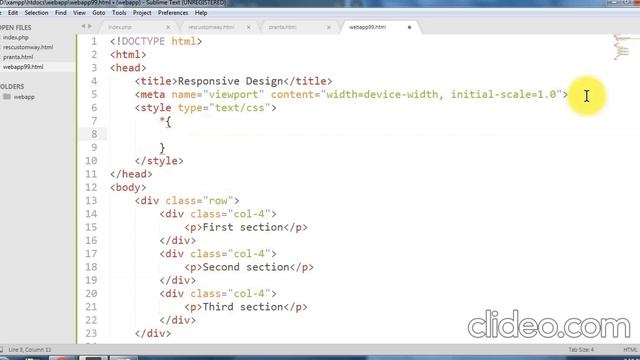Expand the webapp folder

click(x=24, y=97)
